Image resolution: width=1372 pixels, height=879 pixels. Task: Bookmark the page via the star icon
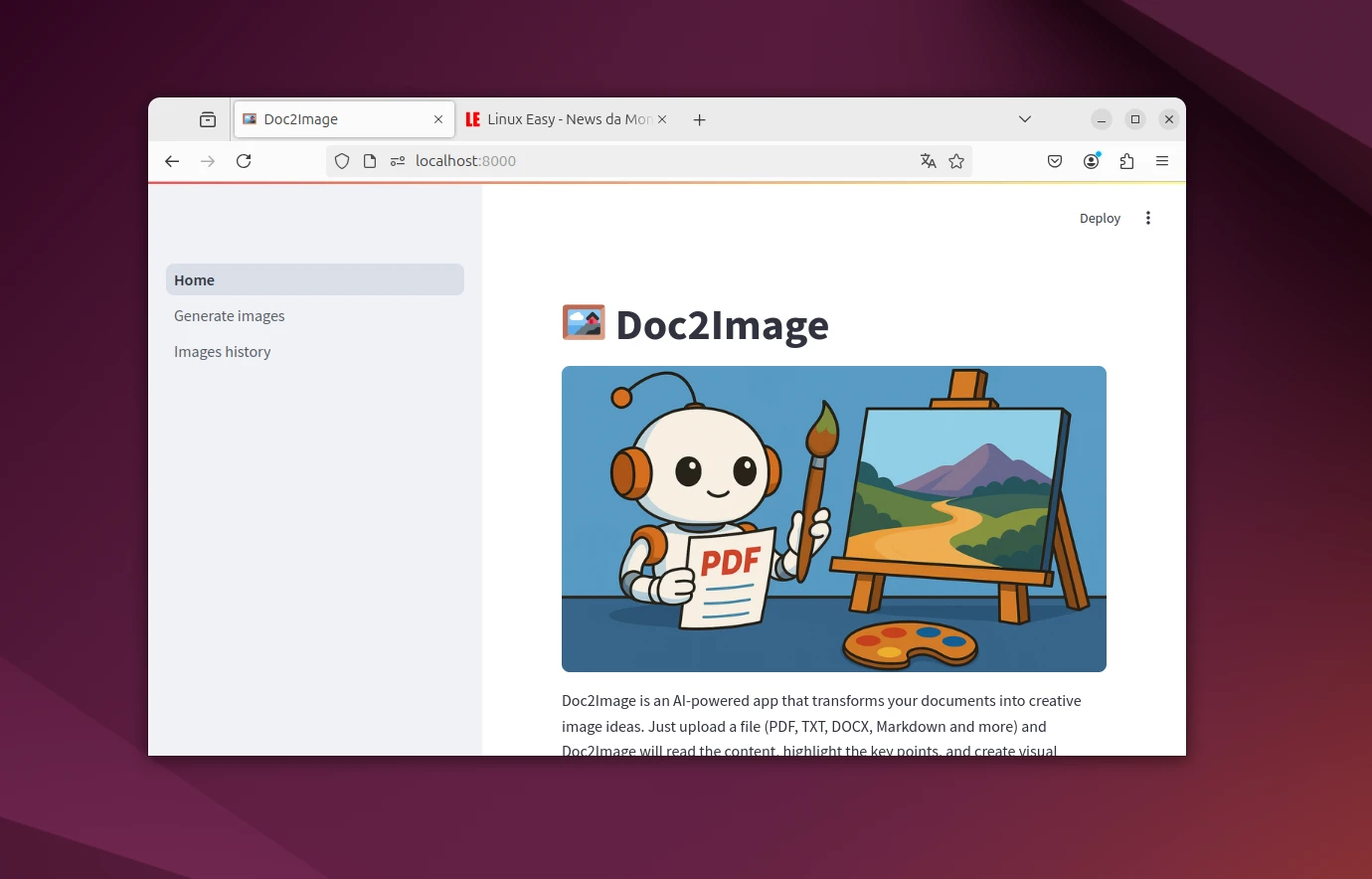click(x=956, y=160)
